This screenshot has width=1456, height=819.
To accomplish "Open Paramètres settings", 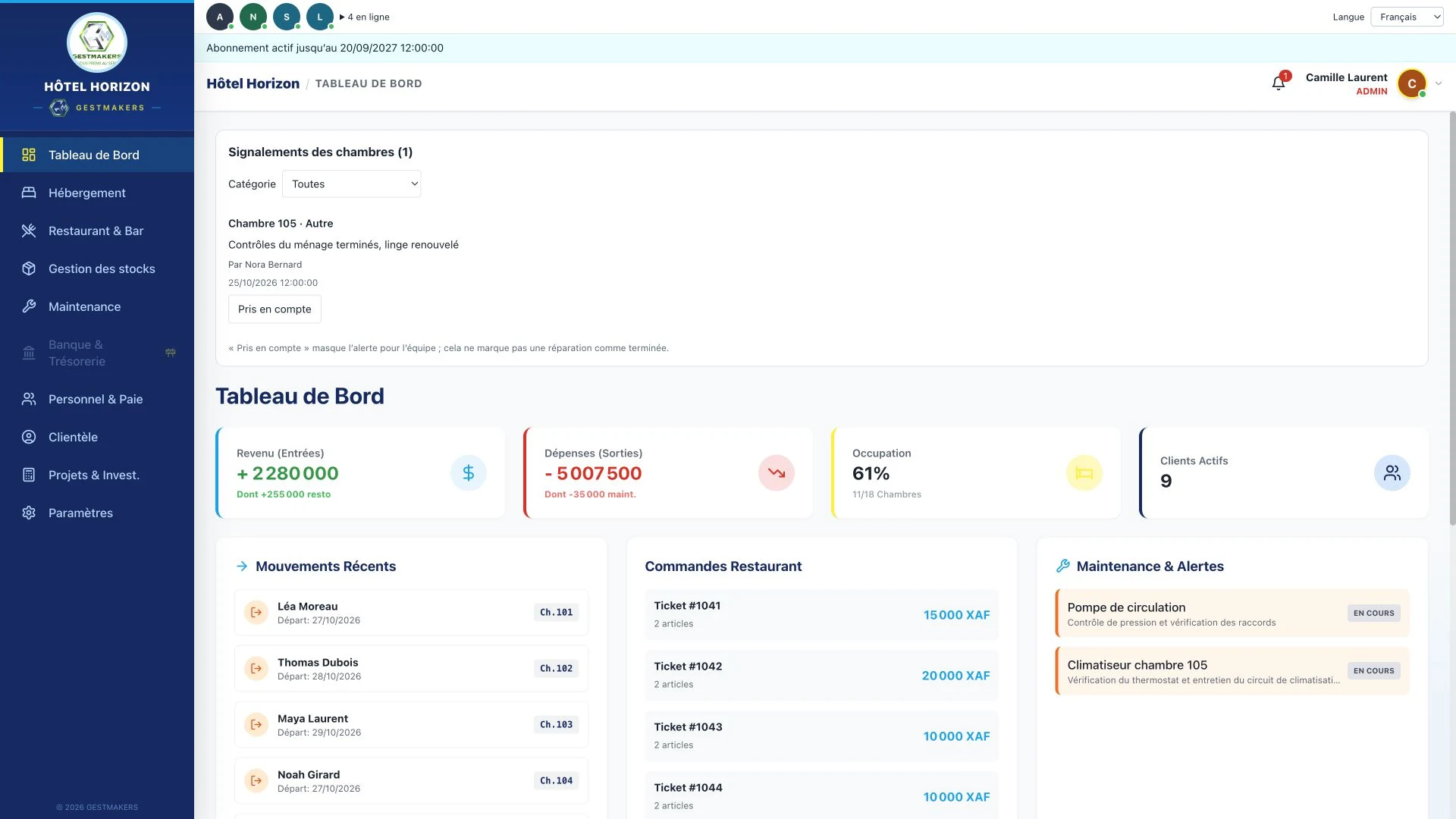I will (97, 513).
